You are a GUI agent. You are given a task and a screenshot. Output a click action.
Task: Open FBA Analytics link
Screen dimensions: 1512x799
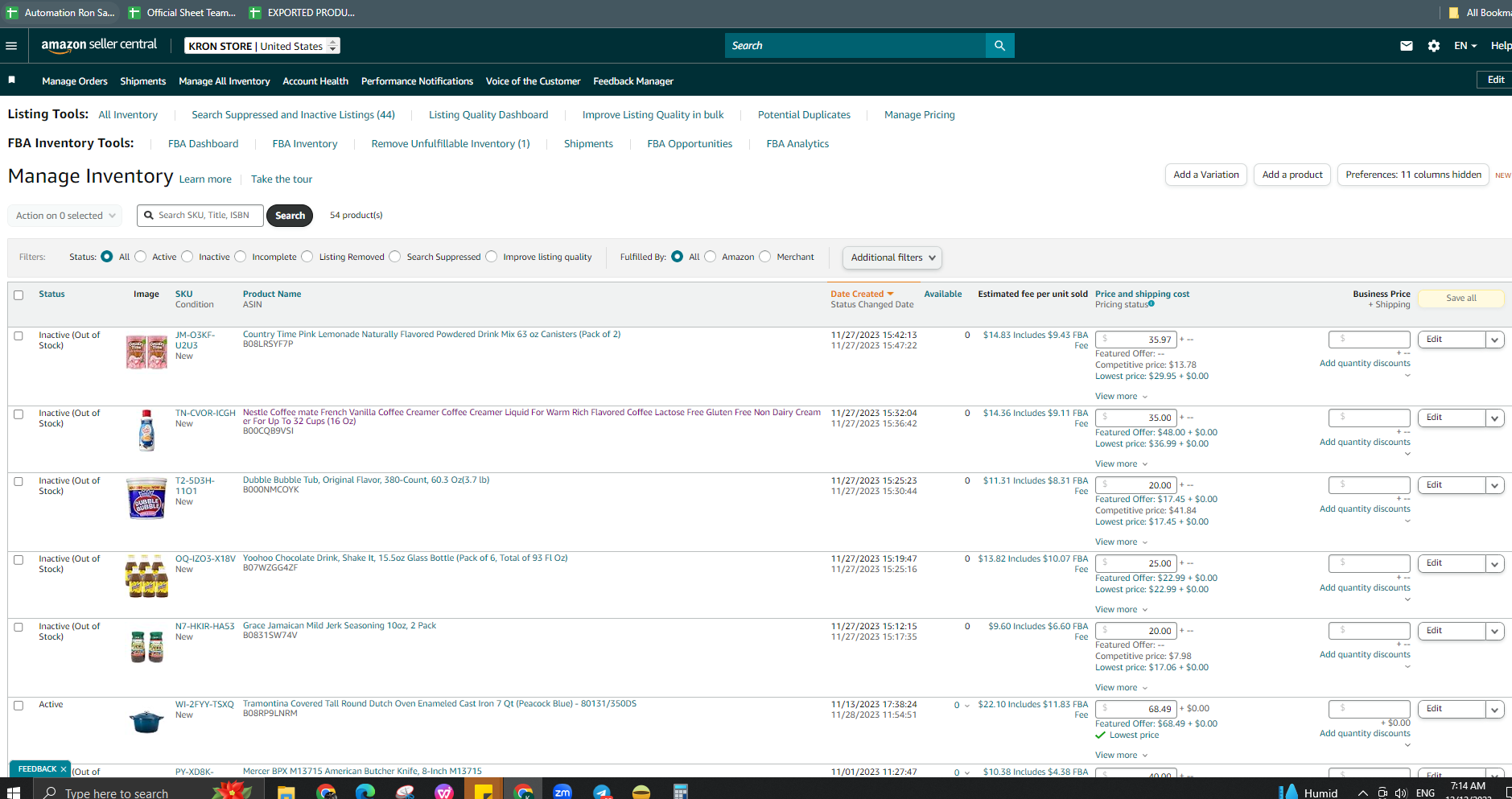[797, 144]
